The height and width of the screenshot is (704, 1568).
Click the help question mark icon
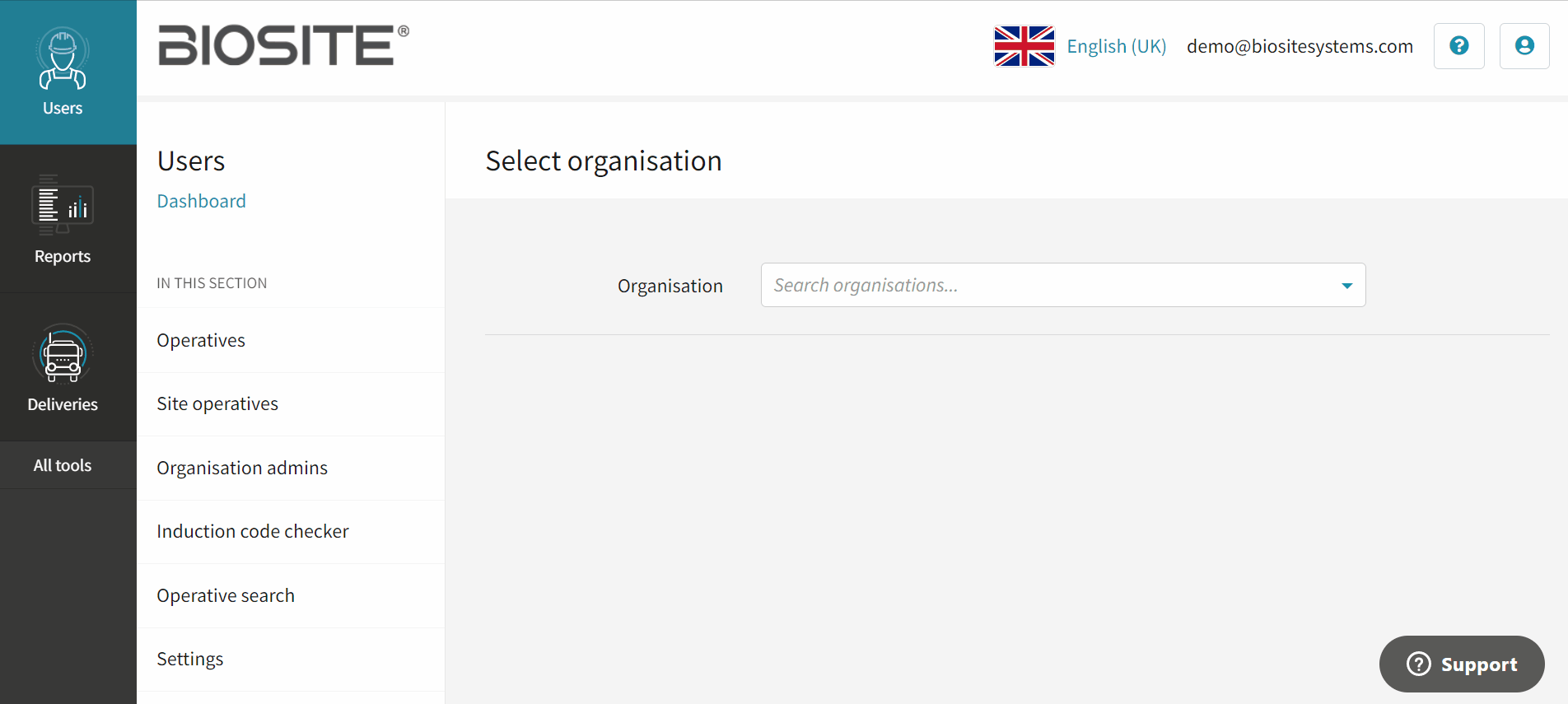pyautogui.click(x=1458, y=46)
